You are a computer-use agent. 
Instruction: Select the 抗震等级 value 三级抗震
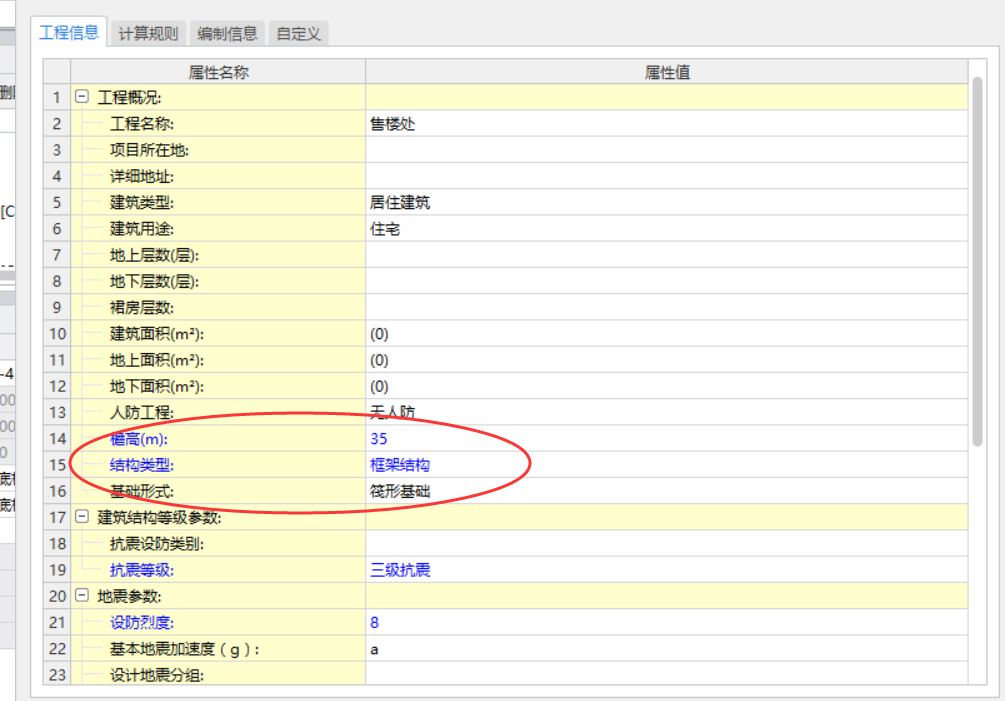[x=667, y=570]
